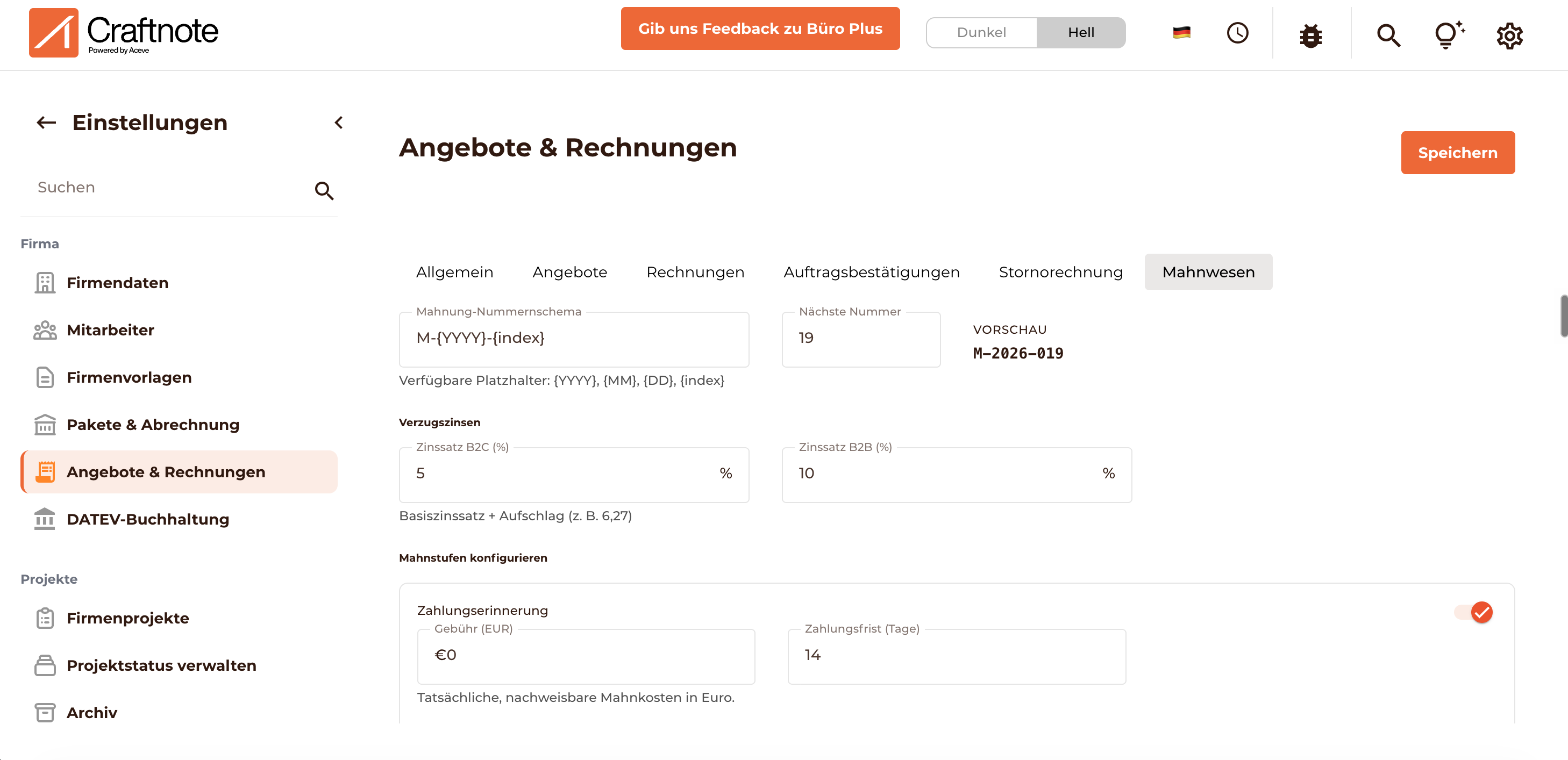Click the lightbulb ideas icon
The height and width of the screenshot is (760, 1568).
pos(1449,35)
